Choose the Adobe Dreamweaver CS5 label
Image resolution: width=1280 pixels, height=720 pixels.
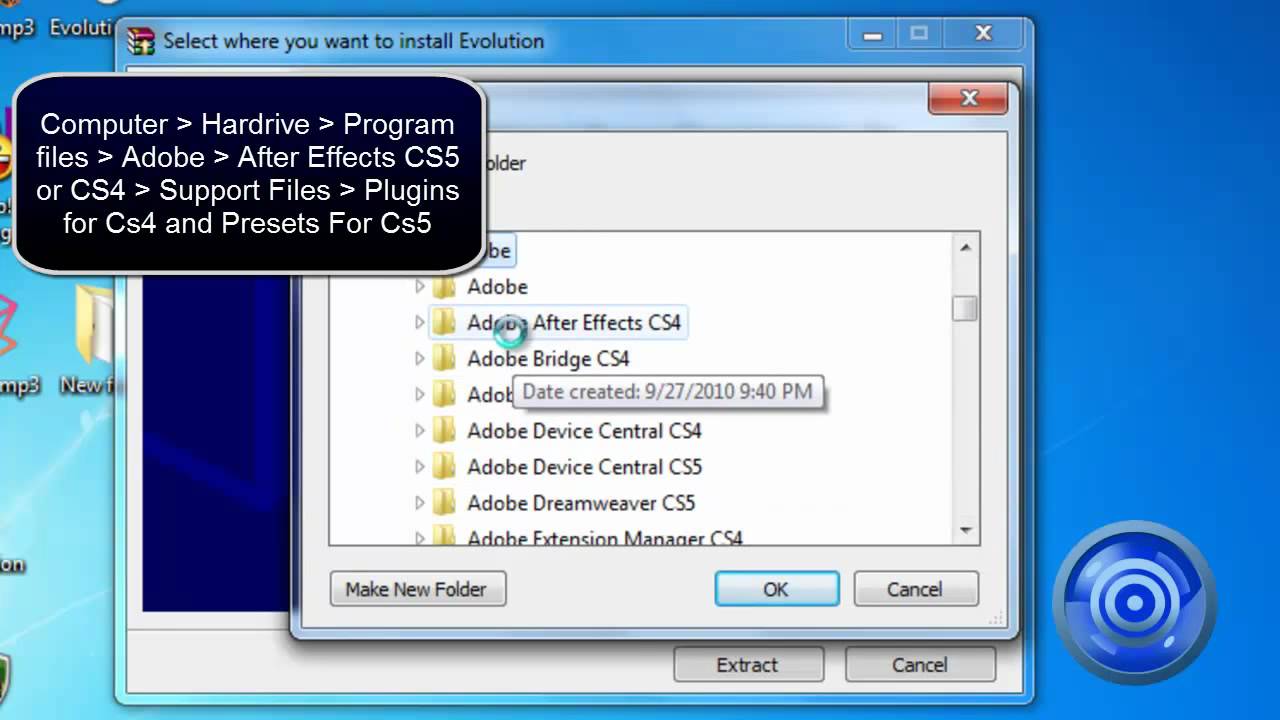581,503
